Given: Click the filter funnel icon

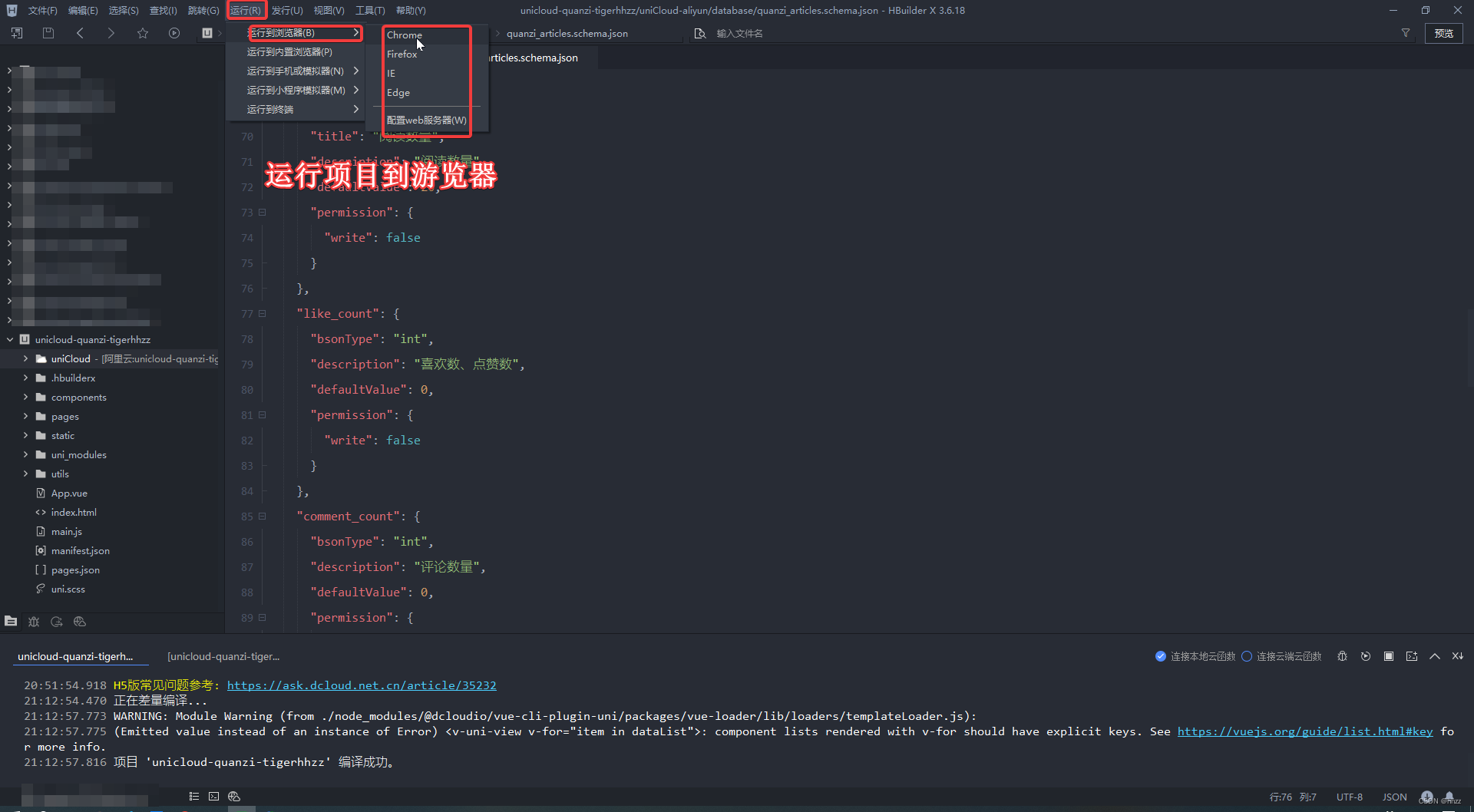Looking at the screenshot, I should click(x=1406, y=33).
